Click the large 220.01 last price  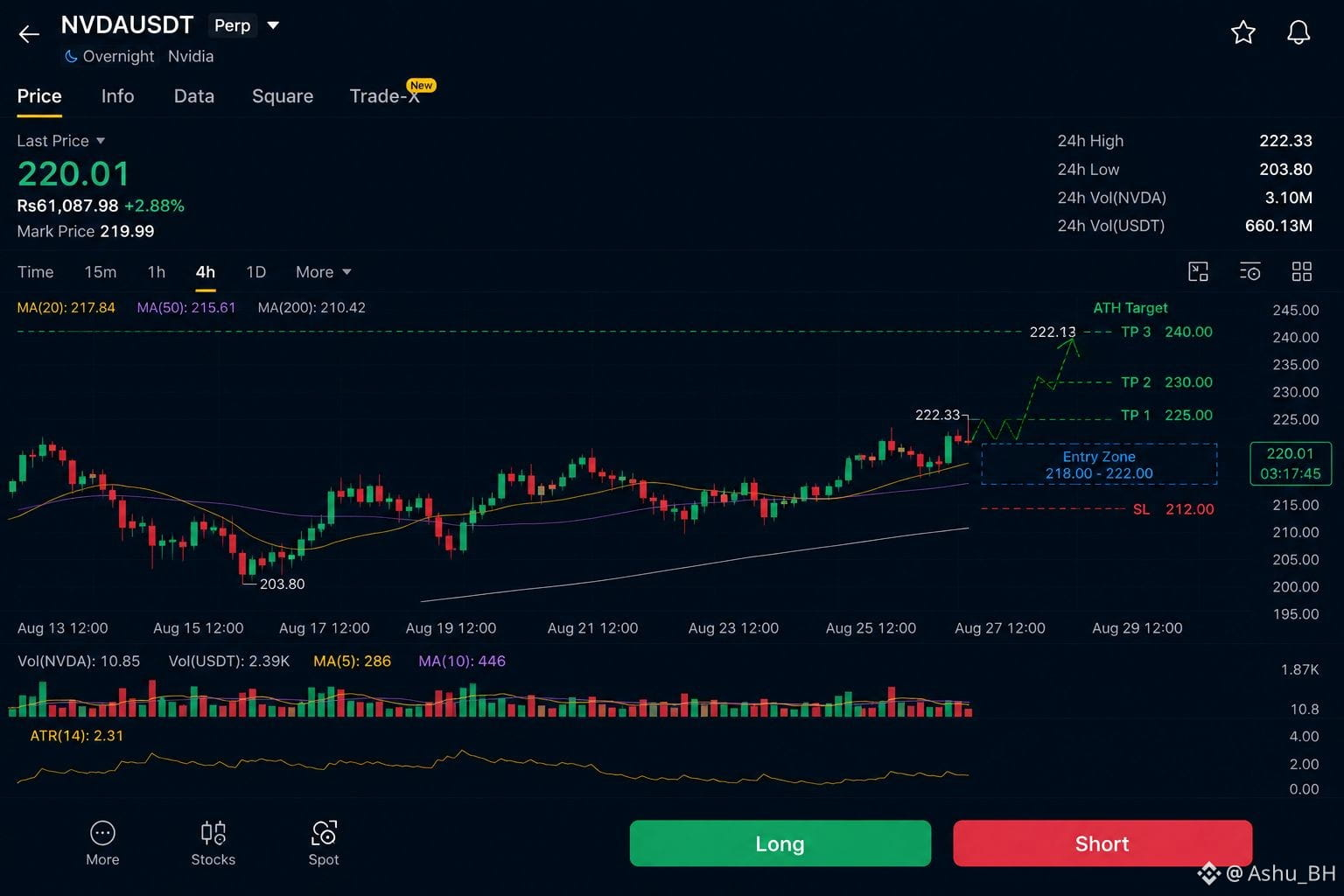(x=73, y=174)
